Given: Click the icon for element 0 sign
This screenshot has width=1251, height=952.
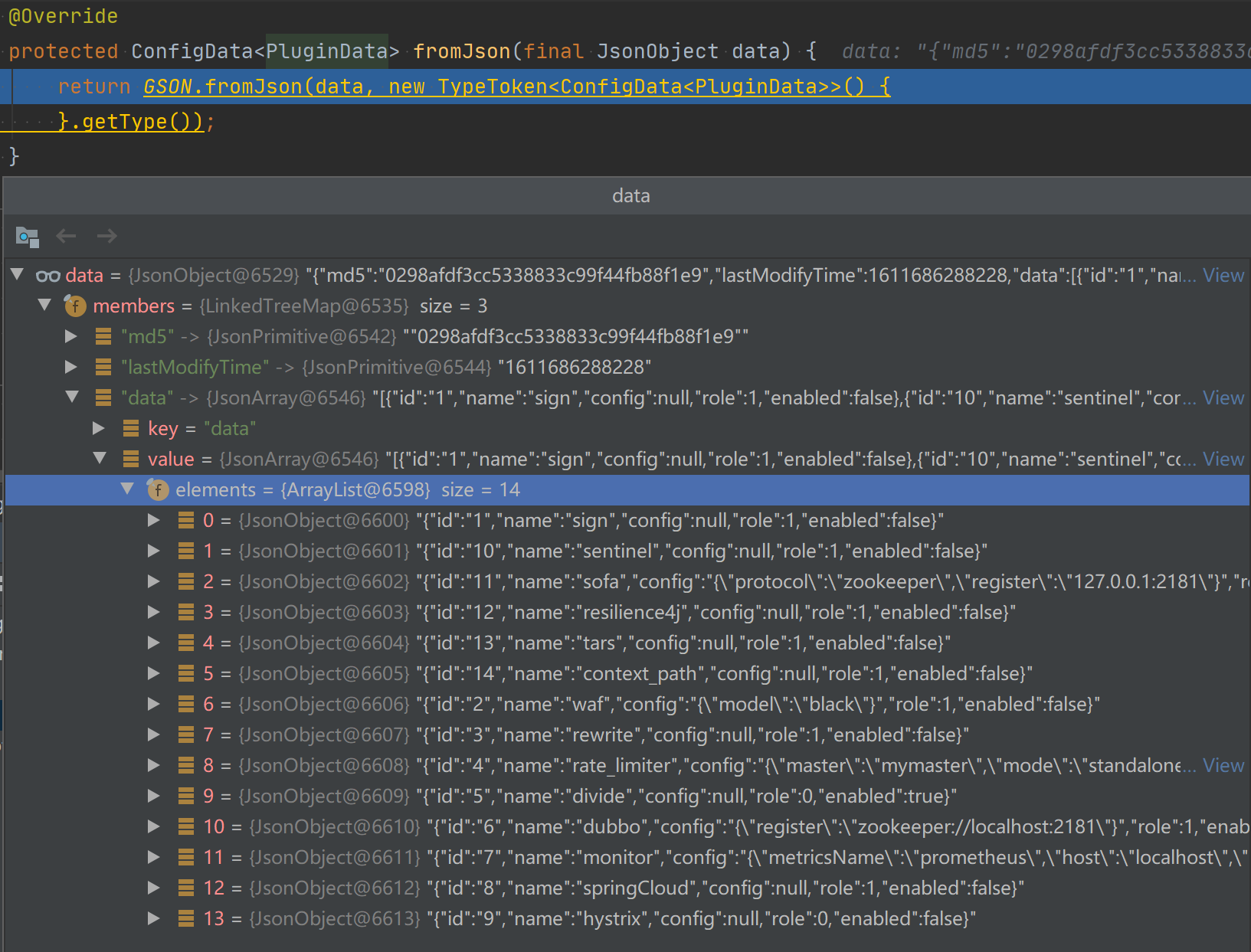Looking at the screenshot, I should click(186, 520).
